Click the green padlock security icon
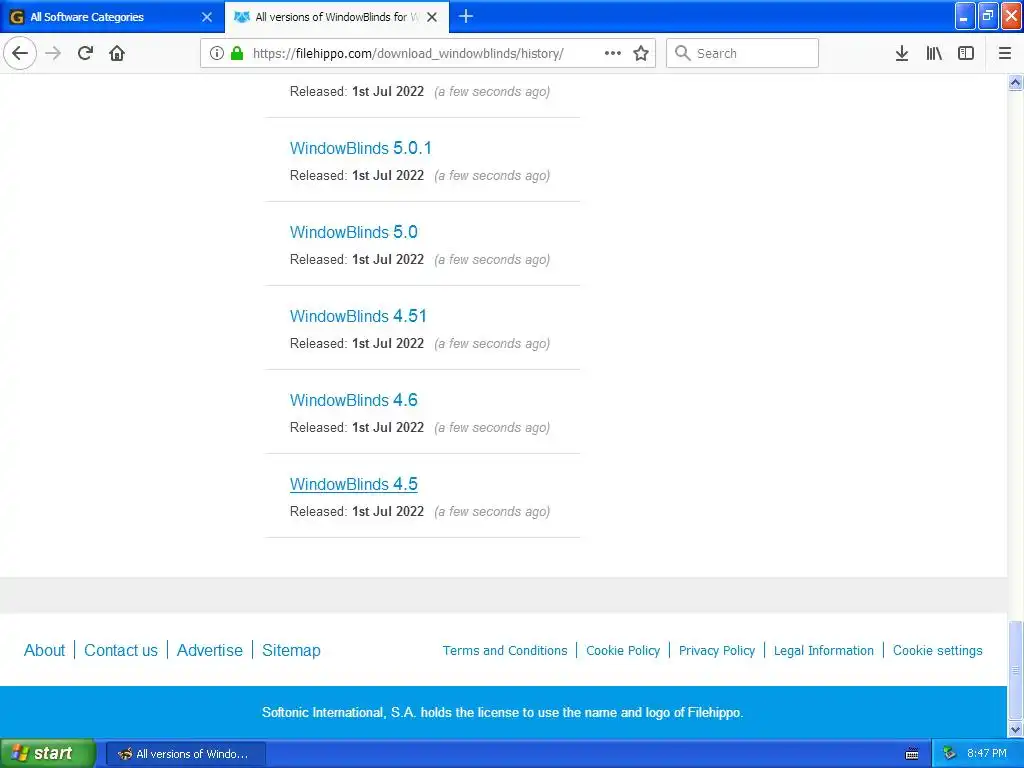Viewport: 1024px width, 768px height. [237, 53]
